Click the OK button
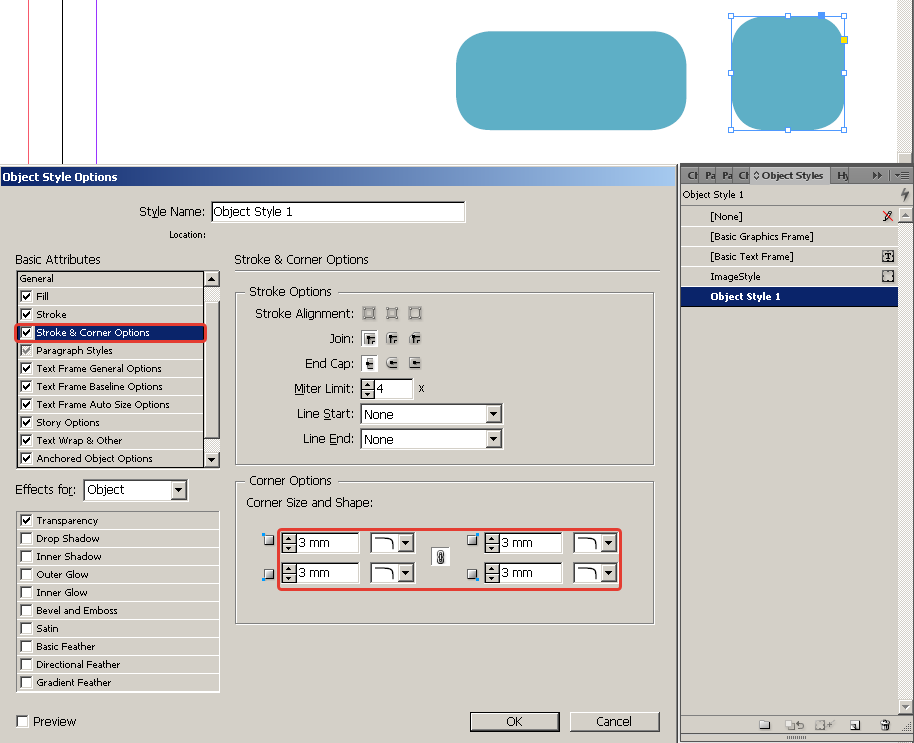This screenshot has width=914, height=743. [515, 721]
